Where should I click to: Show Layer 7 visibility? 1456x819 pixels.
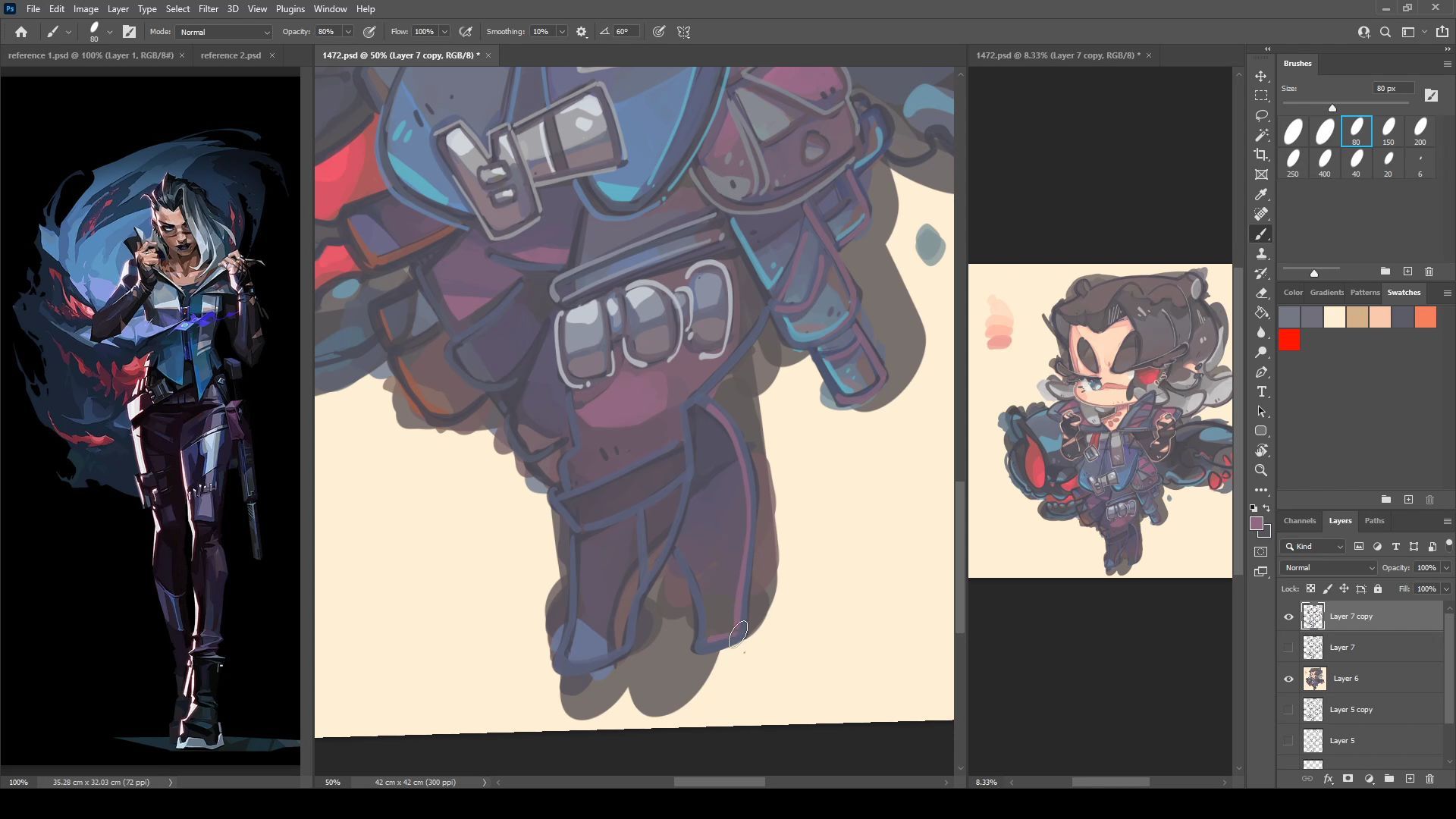point(1288,648)
